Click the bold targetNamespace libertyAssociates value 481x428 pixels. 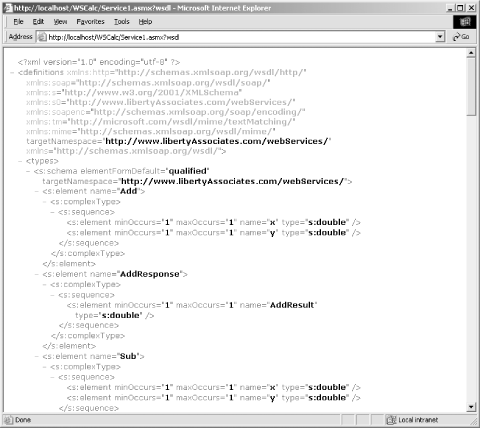(217, 141)
